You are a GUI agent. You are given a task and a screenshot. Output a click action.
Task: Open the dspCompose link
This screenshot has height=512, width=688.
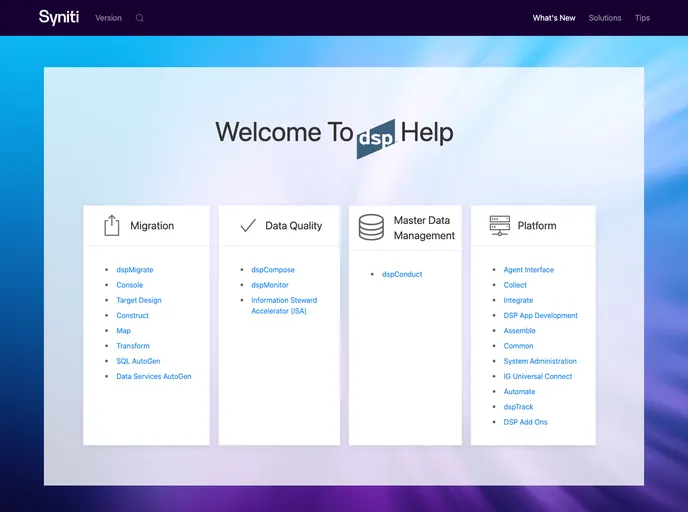(x=272, y=270)
